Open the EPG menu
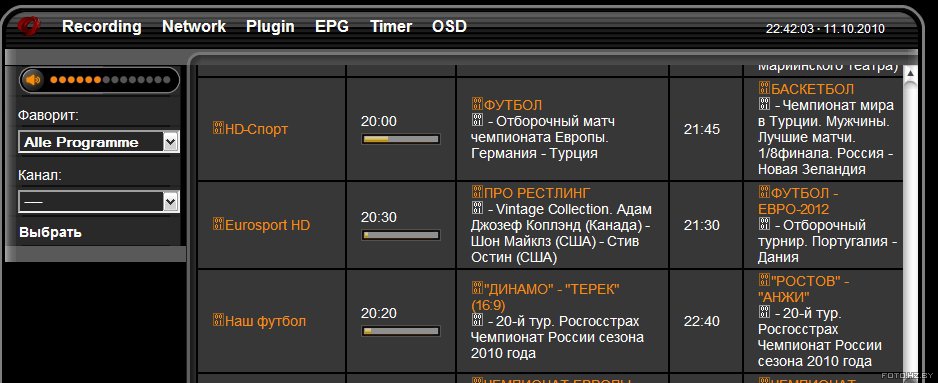Viewport: 938px width, 383px height. click(x=332, y=26)
